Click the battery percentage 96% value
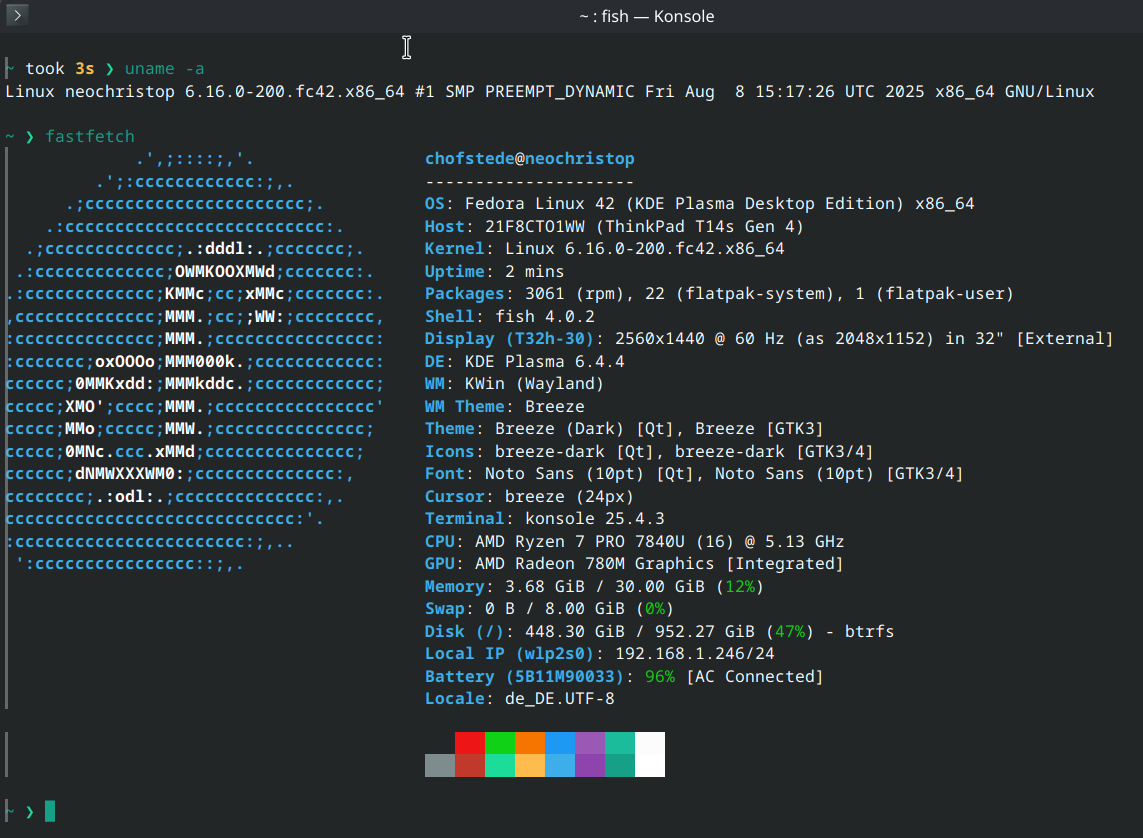The image size is (1143, 838). [659, 677]
